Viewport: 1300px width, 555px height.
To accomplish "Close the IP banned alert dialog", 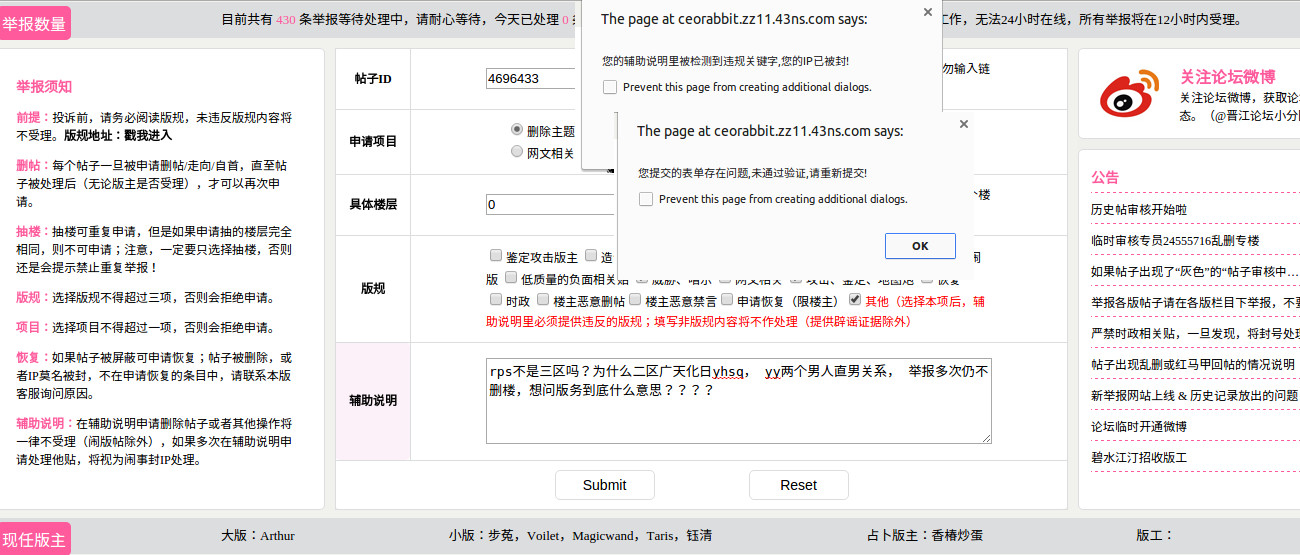I will [x=927, y=12].
